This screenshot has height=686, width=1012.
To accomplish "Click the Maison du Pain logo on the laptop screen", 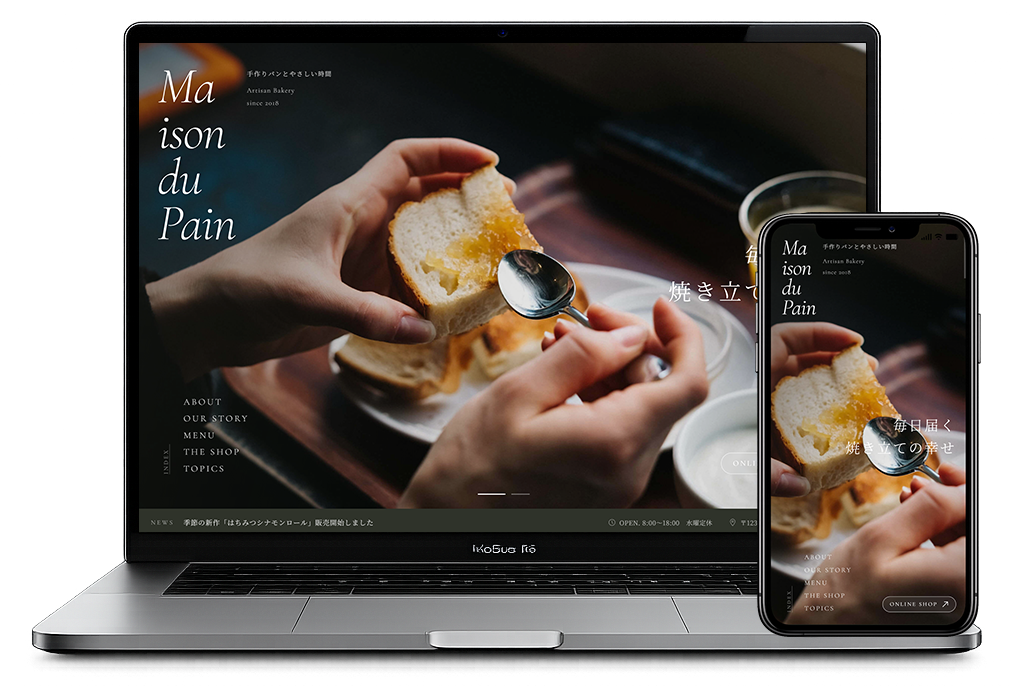I will click(196, 156).
